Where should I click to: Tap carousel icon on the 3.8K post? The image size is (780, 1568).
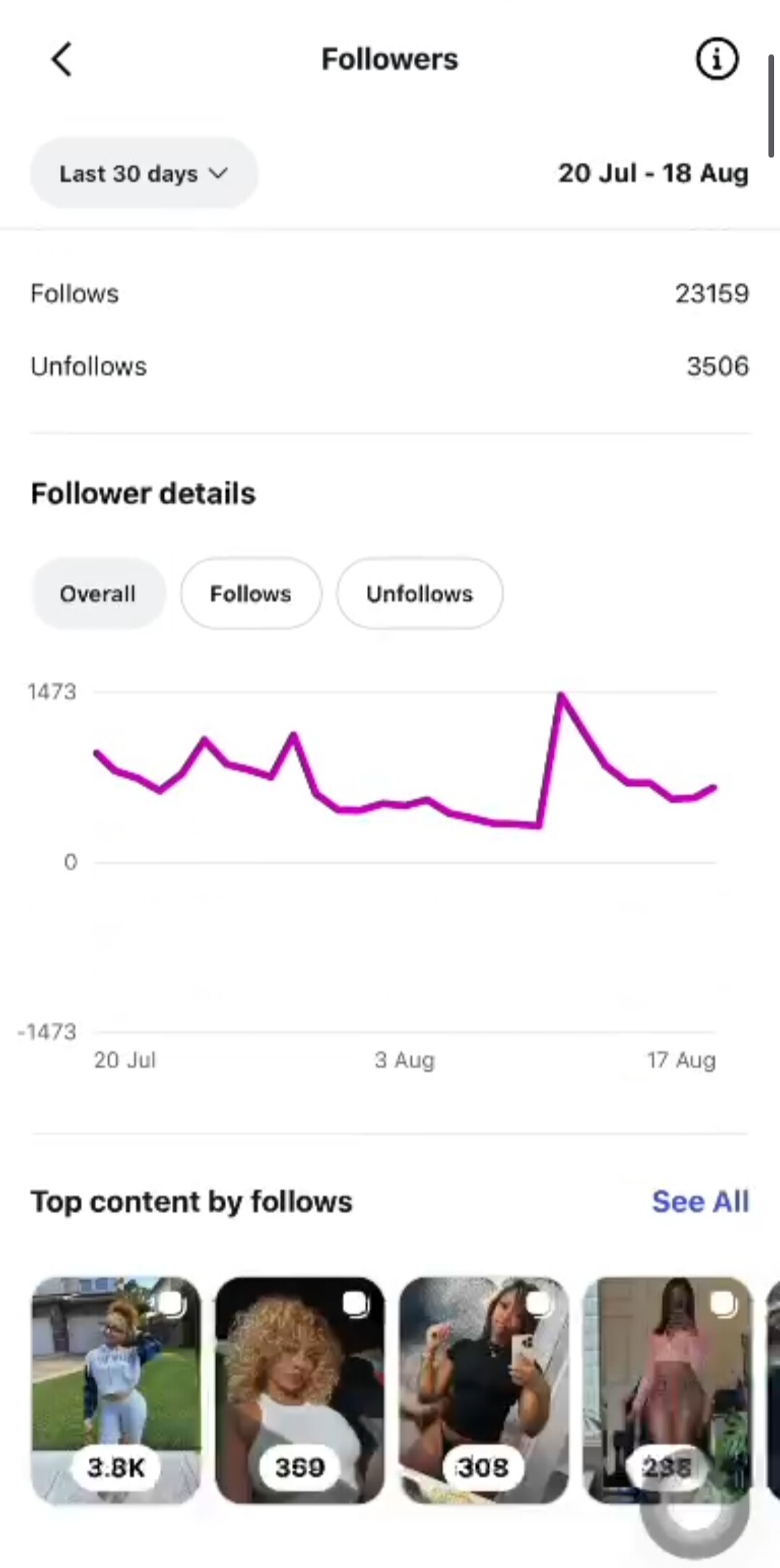click(x=172, y=1304)
